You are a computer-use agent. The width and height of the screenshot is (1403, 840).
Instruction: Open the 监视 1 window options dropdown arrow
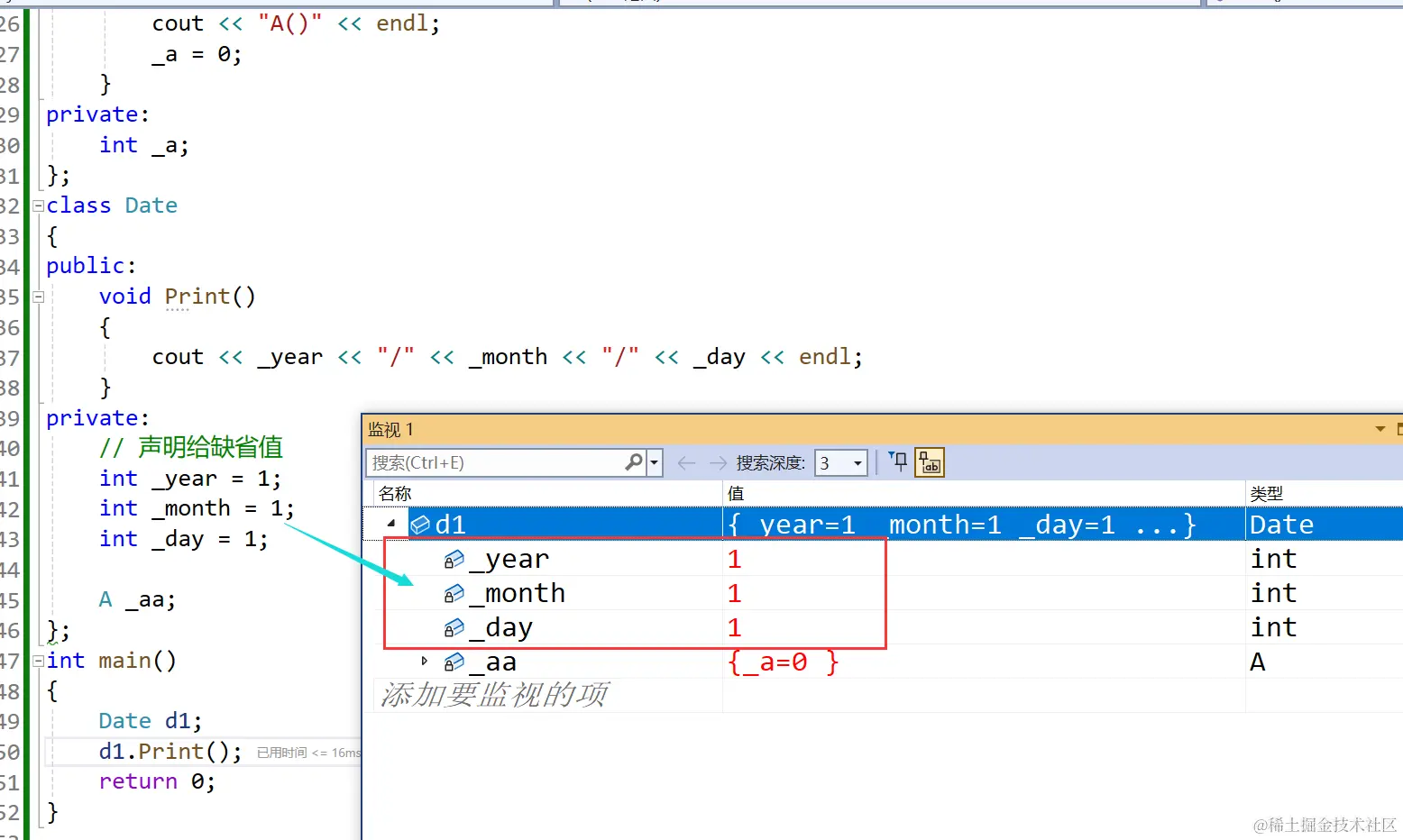(x=1380, y=429)
